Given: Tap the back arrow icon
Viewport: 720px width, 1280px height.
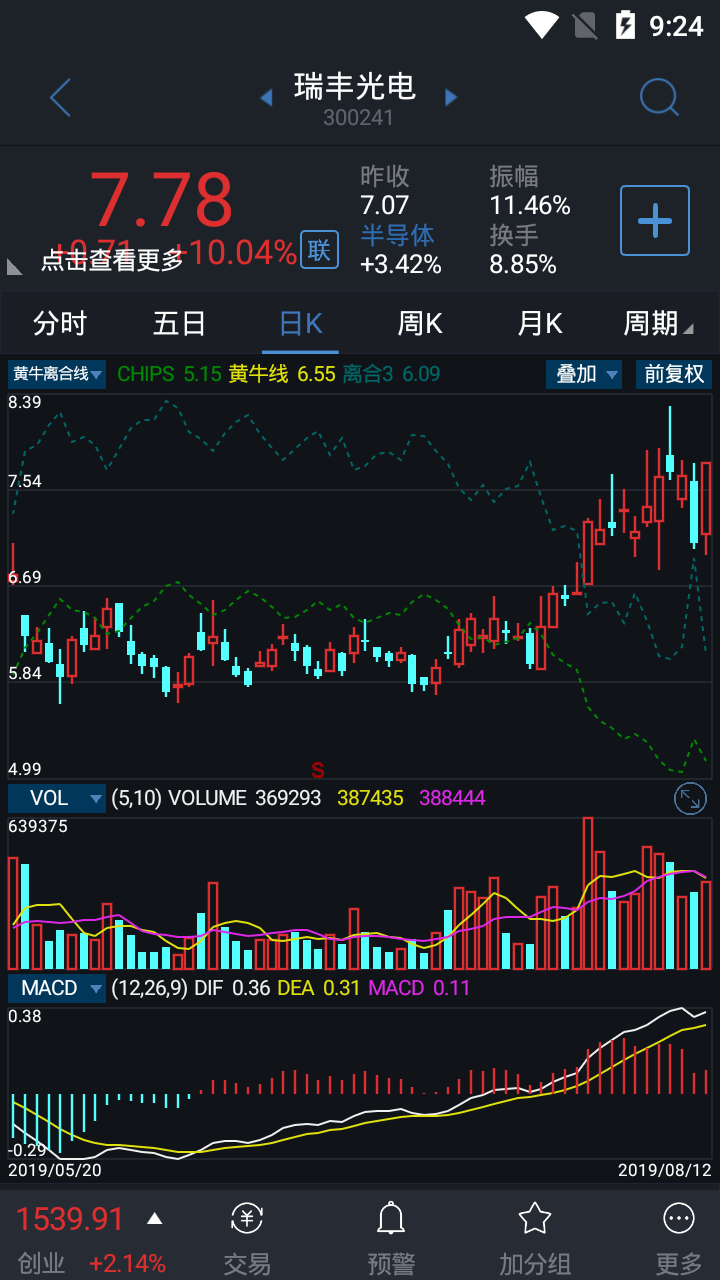Looking at the screenshot, I should point(61,98).
